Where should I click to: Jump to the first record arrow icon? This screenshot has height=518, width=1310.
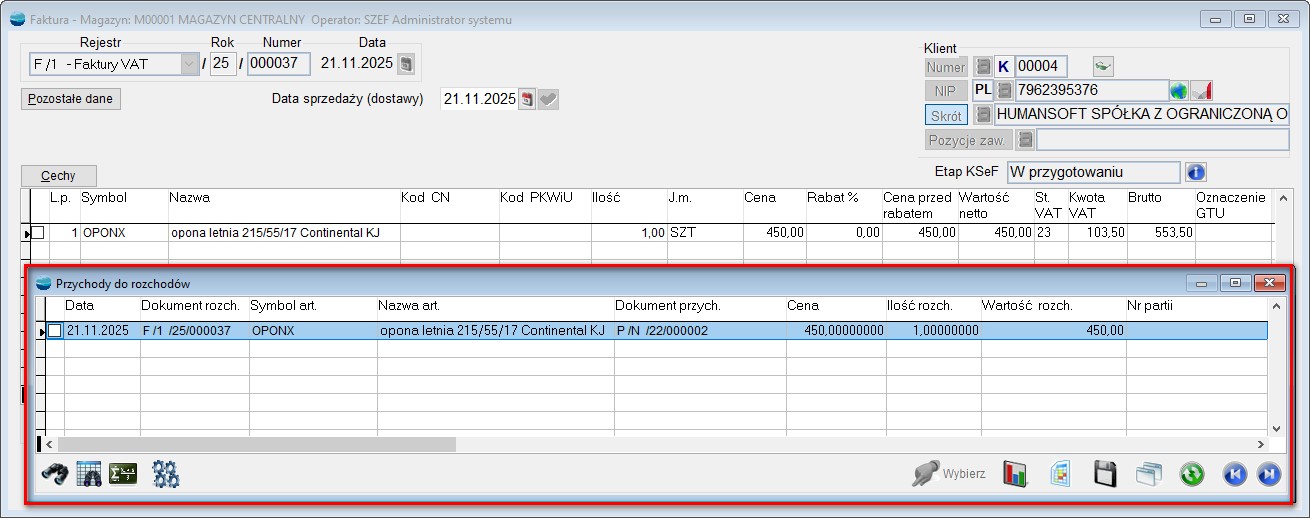coord(1235,474)
